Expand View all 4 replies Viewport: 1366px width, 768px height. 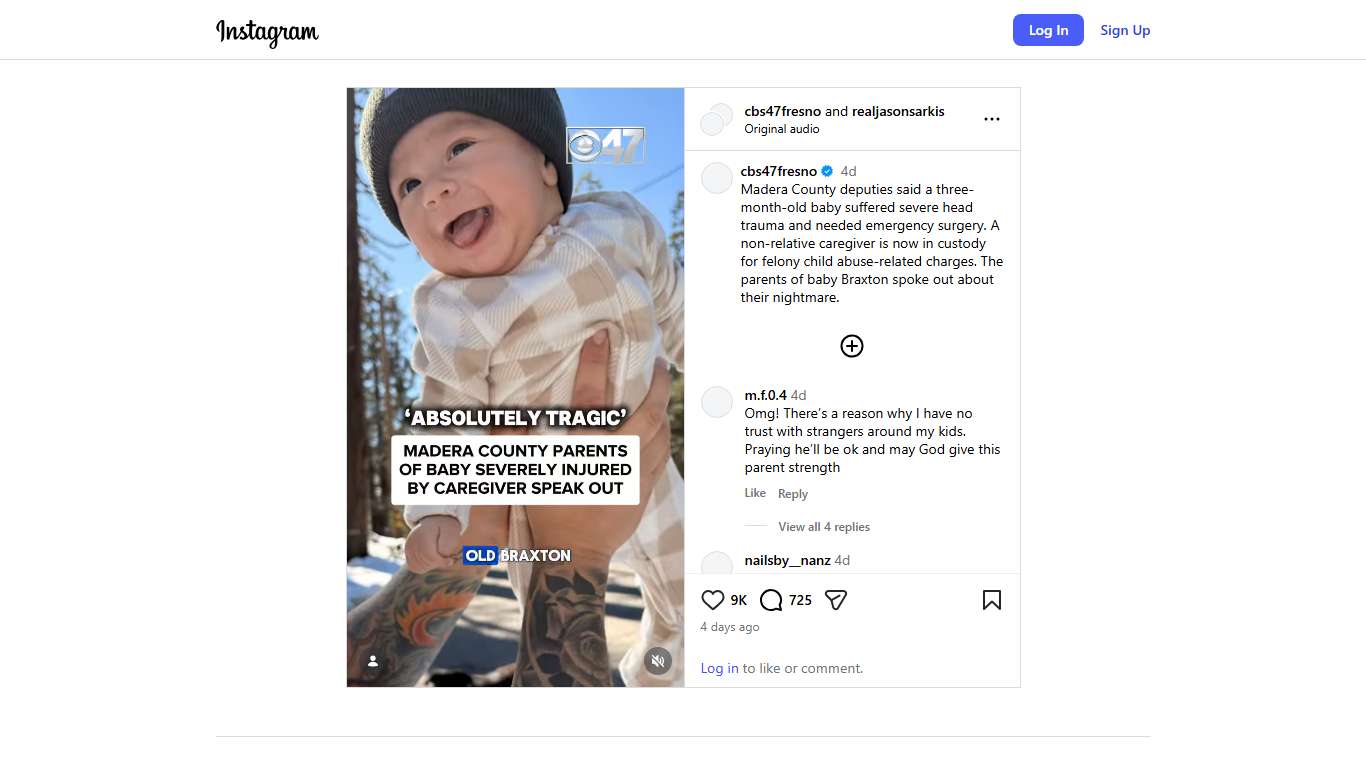[x=824, y=527]
